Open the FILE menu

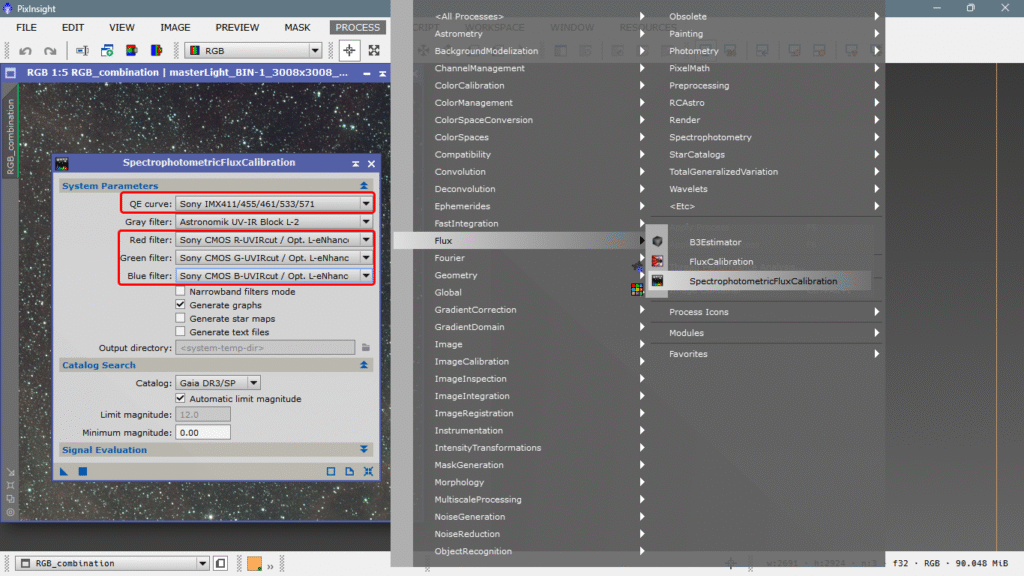26,27
